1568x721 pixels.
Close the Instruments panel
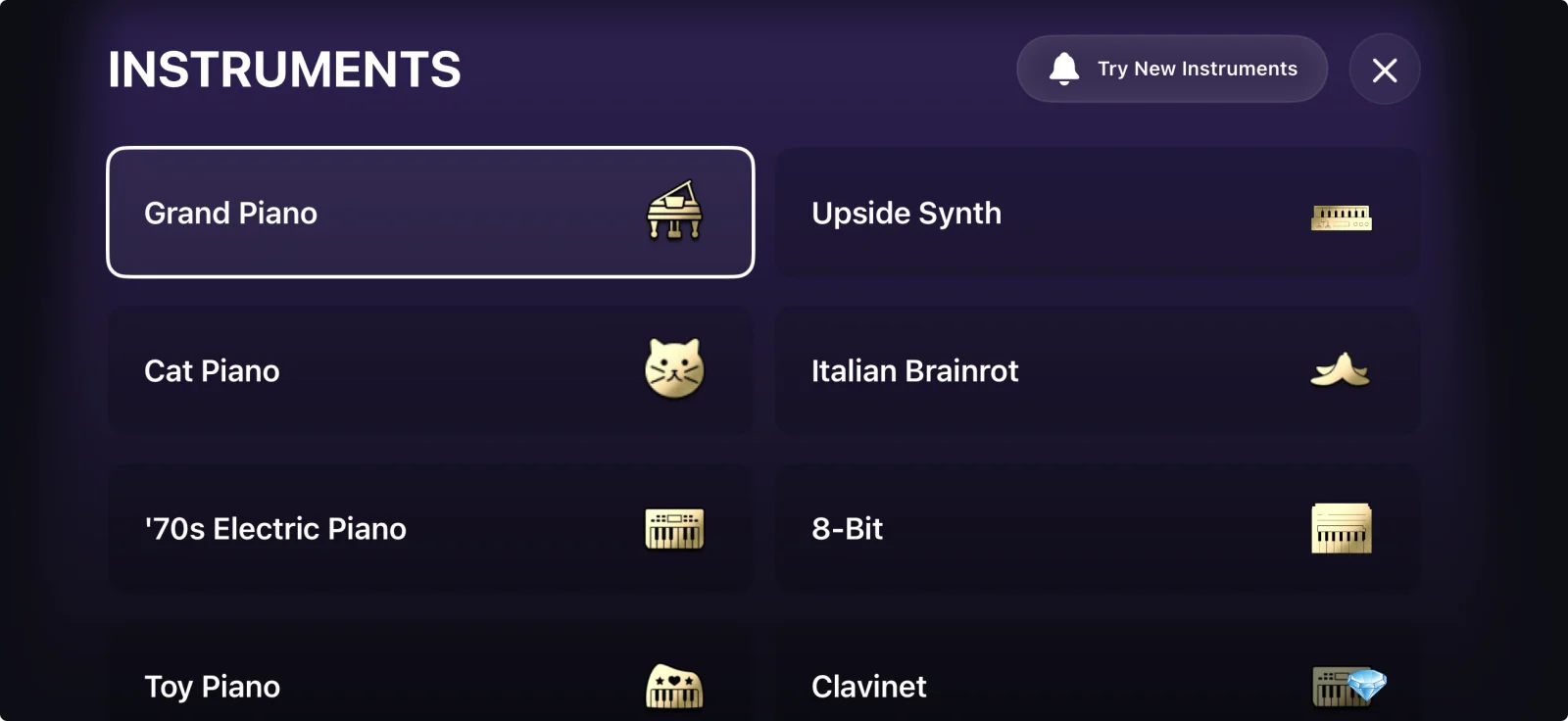1385,70
